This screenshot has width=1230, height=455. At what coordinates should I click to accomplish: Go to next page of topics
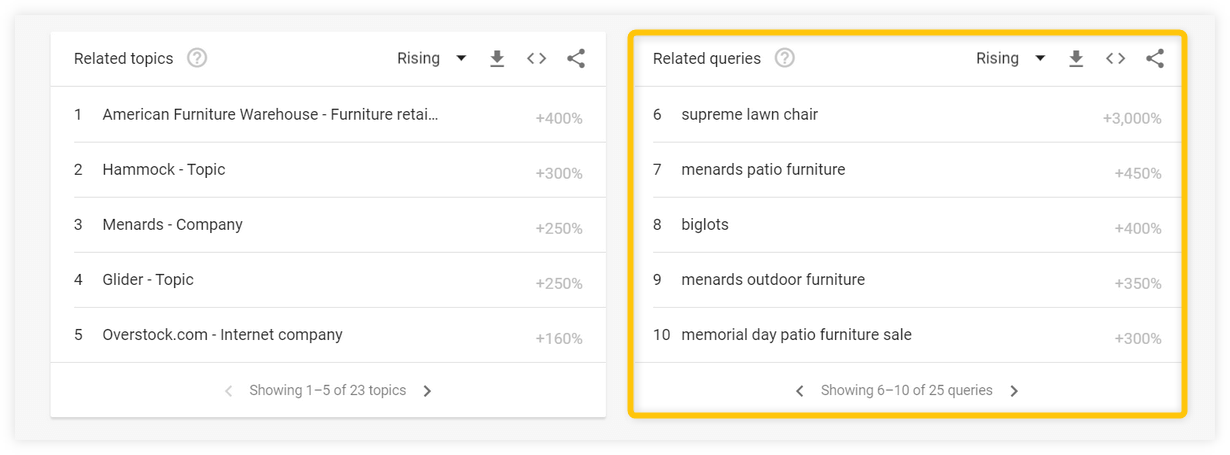pos(427,391)
